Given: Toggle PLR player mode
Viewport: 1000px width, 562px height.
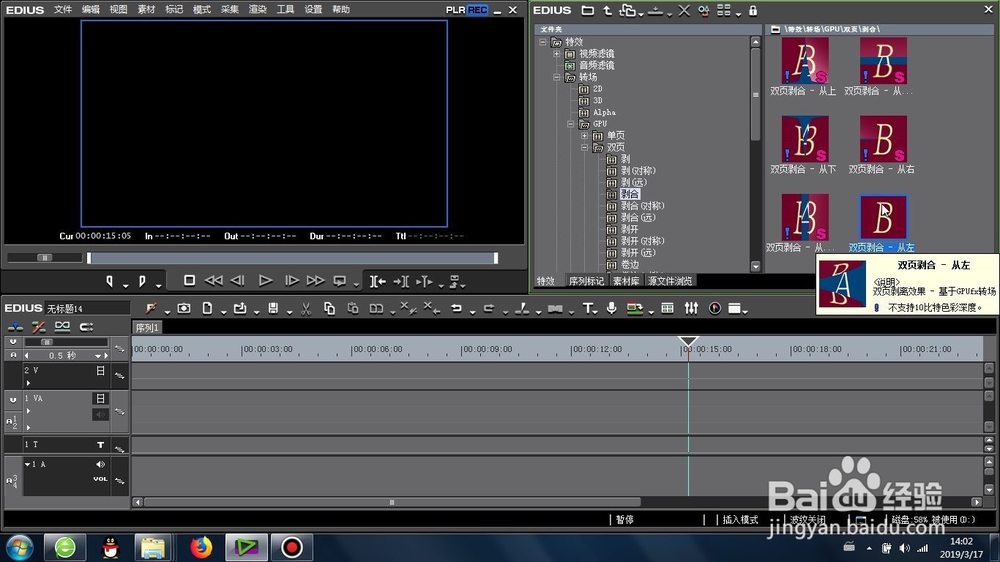Looking at the screenshot, I should (x=455, y=10).
